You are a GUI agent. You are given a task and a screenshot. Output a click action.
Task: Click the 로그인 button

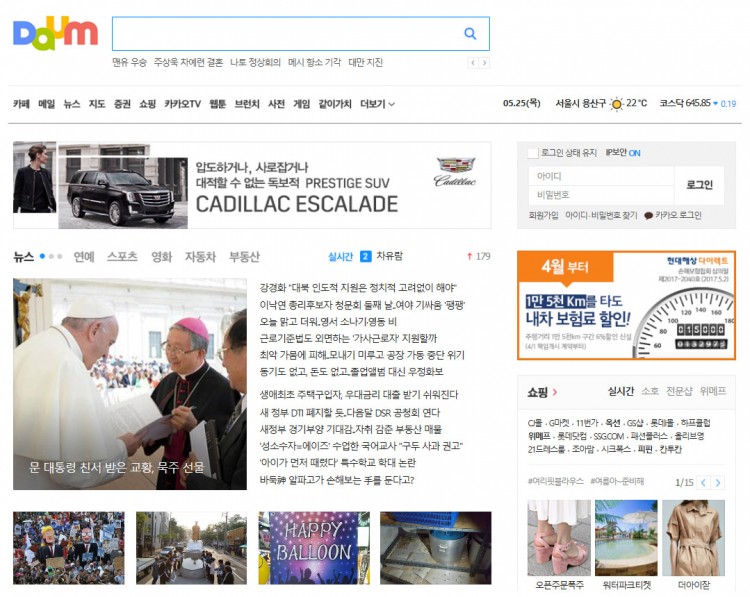tap(699, 185)
